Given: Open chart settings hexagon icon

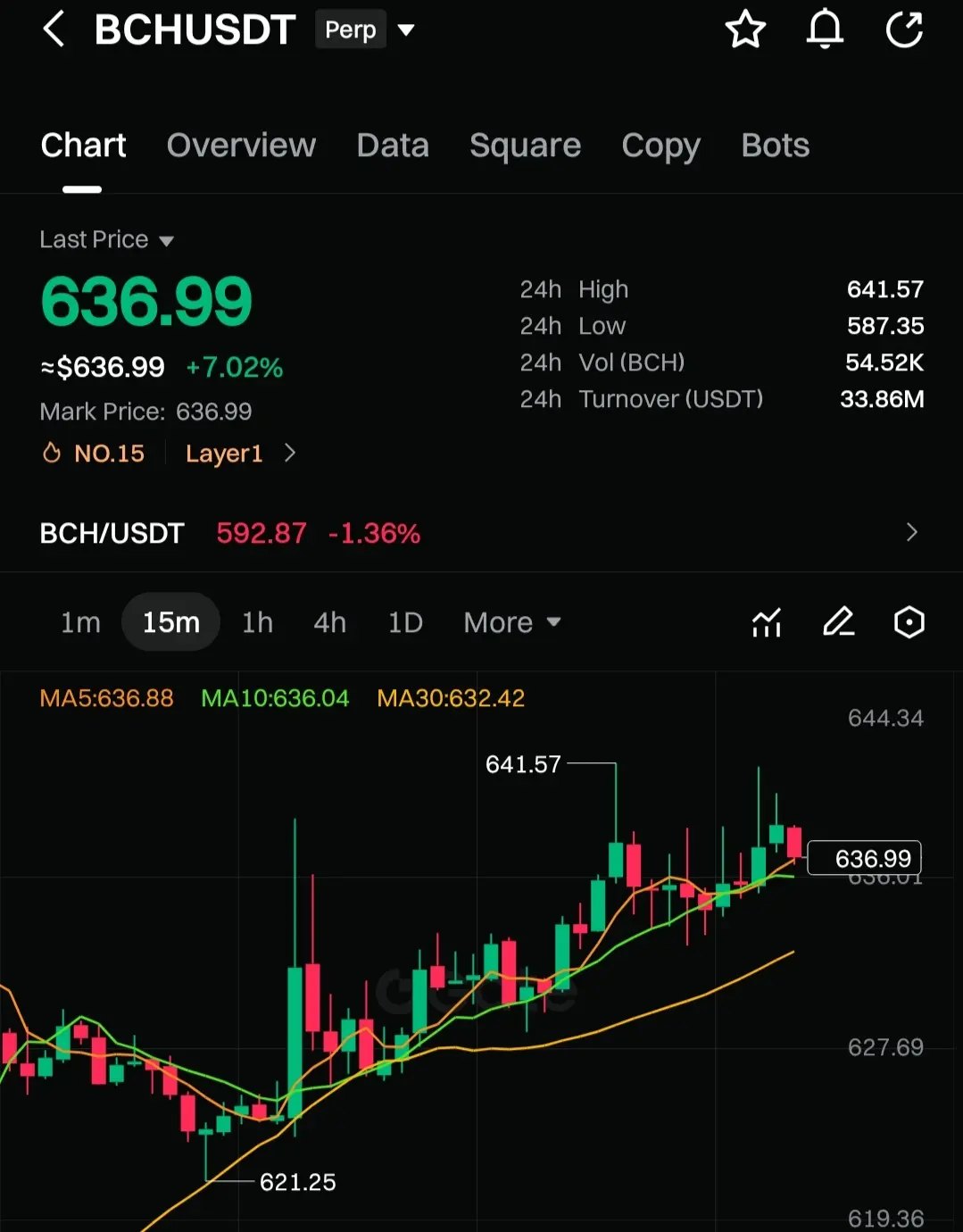Looking at the screenshot, I should (909, 622).
